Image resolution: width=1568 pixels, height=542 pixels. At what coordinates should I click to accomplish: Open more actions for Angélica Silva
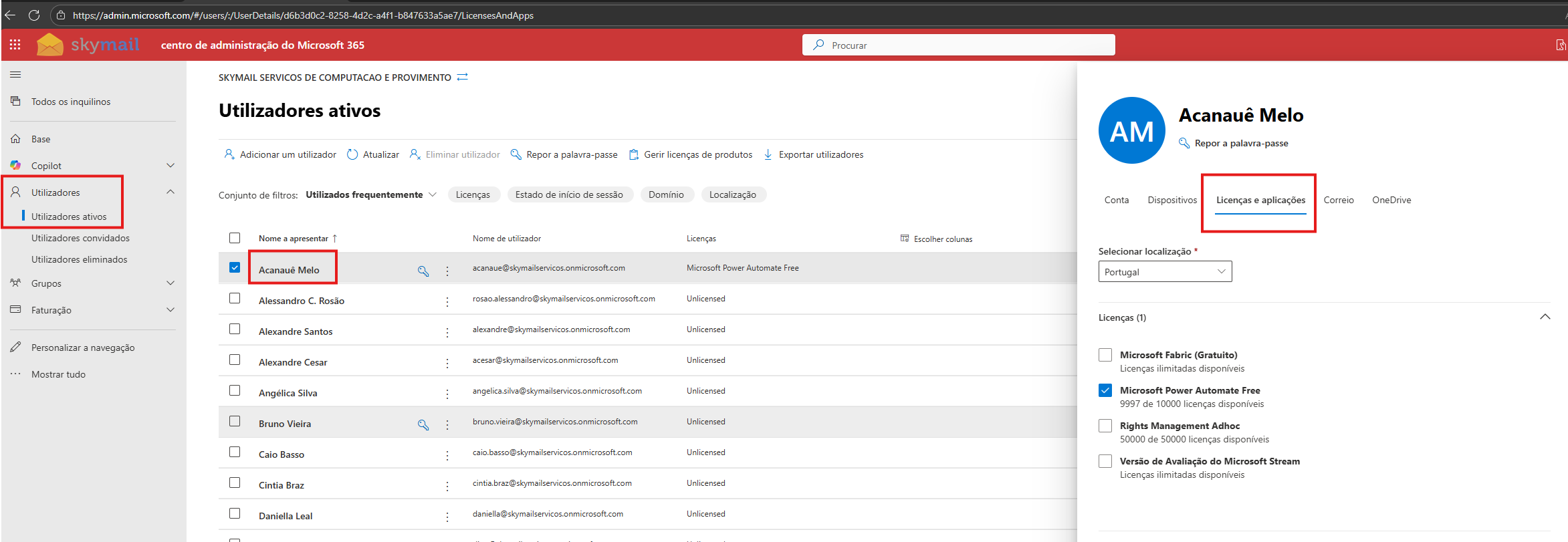[447, 394]
